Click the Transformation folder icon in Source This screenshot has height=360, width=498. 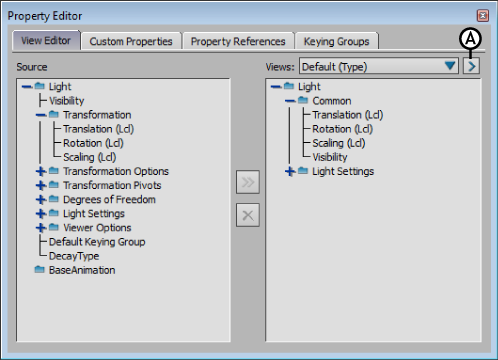54,114
